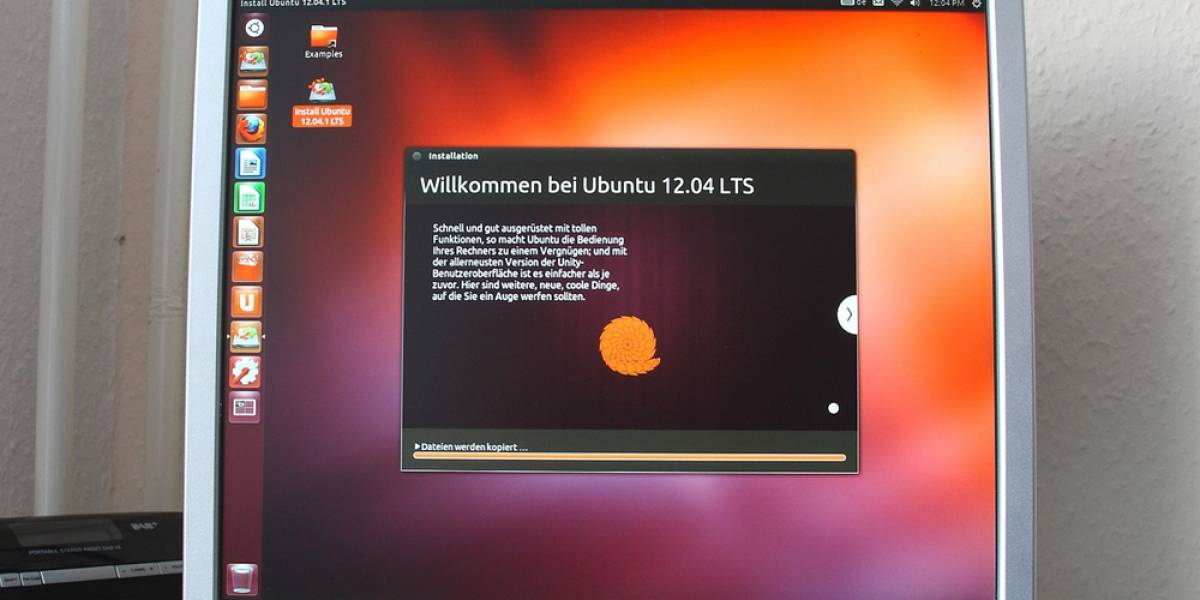Select running installer launcher icon with indicator arrows
Image resolution: width=1200 pixels, height=600 pixels.
click(246, 336)
